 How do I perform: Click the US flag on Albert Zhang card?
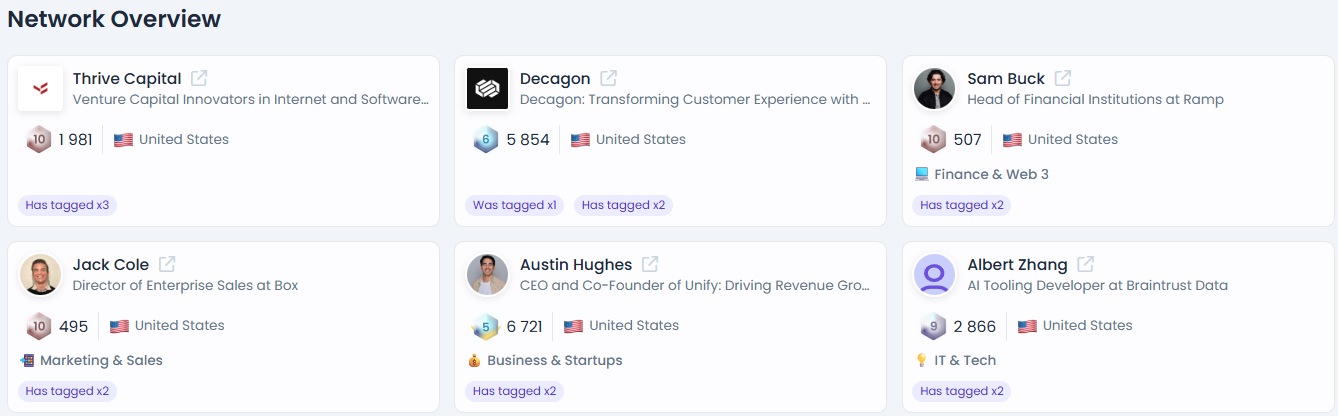coord(1027,326)
